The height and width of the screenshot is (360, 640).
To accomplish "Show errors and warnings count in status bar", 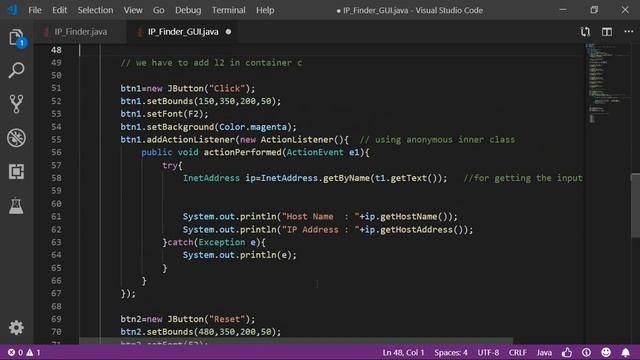I will click(x=24, y=352).
